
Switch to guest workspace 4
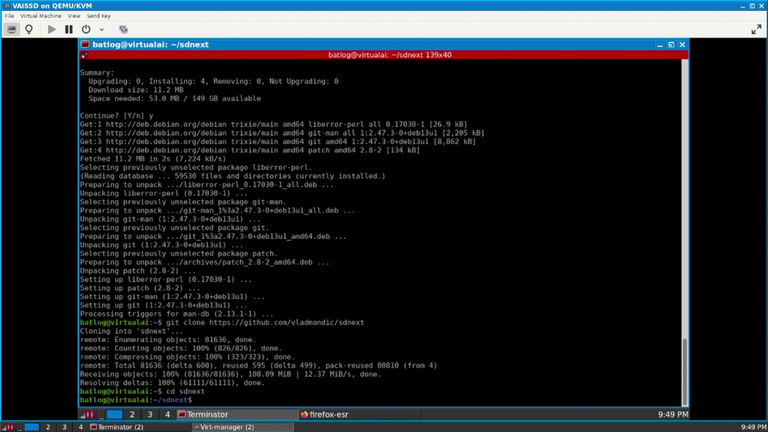pos(167,414)
